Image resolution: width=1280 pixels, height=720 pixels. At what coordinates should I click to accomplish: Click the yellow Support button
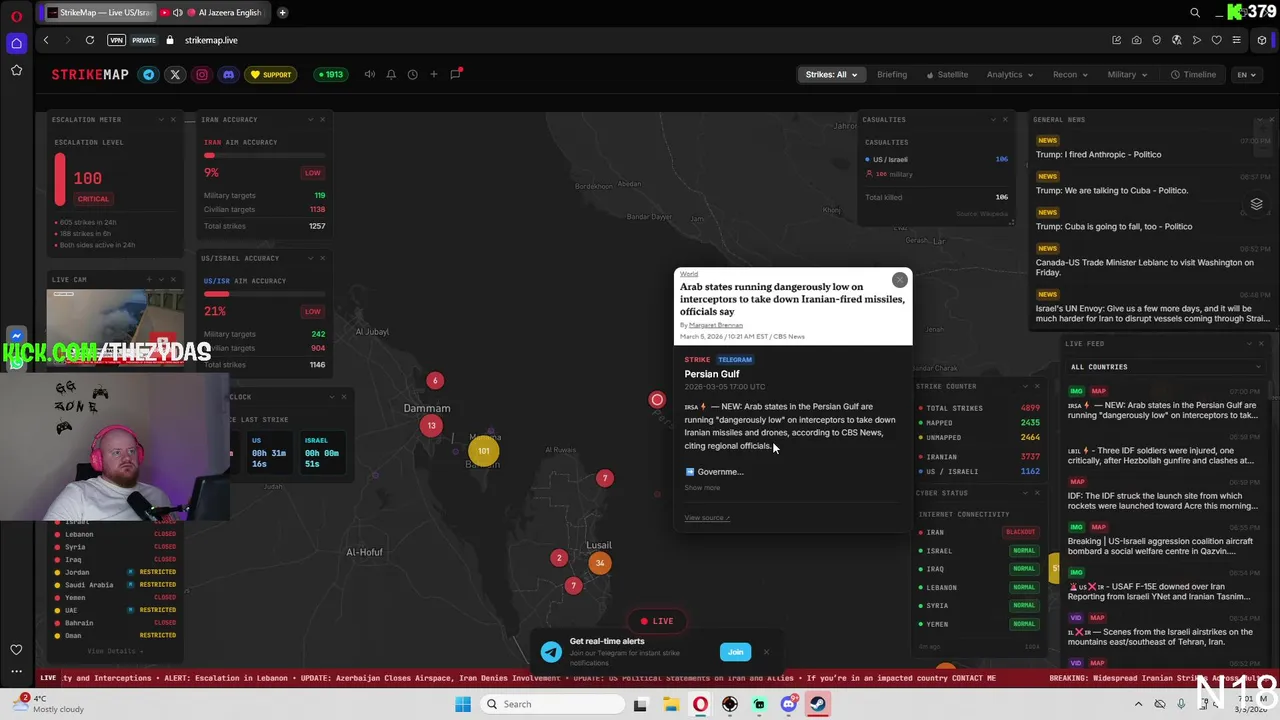271,74
